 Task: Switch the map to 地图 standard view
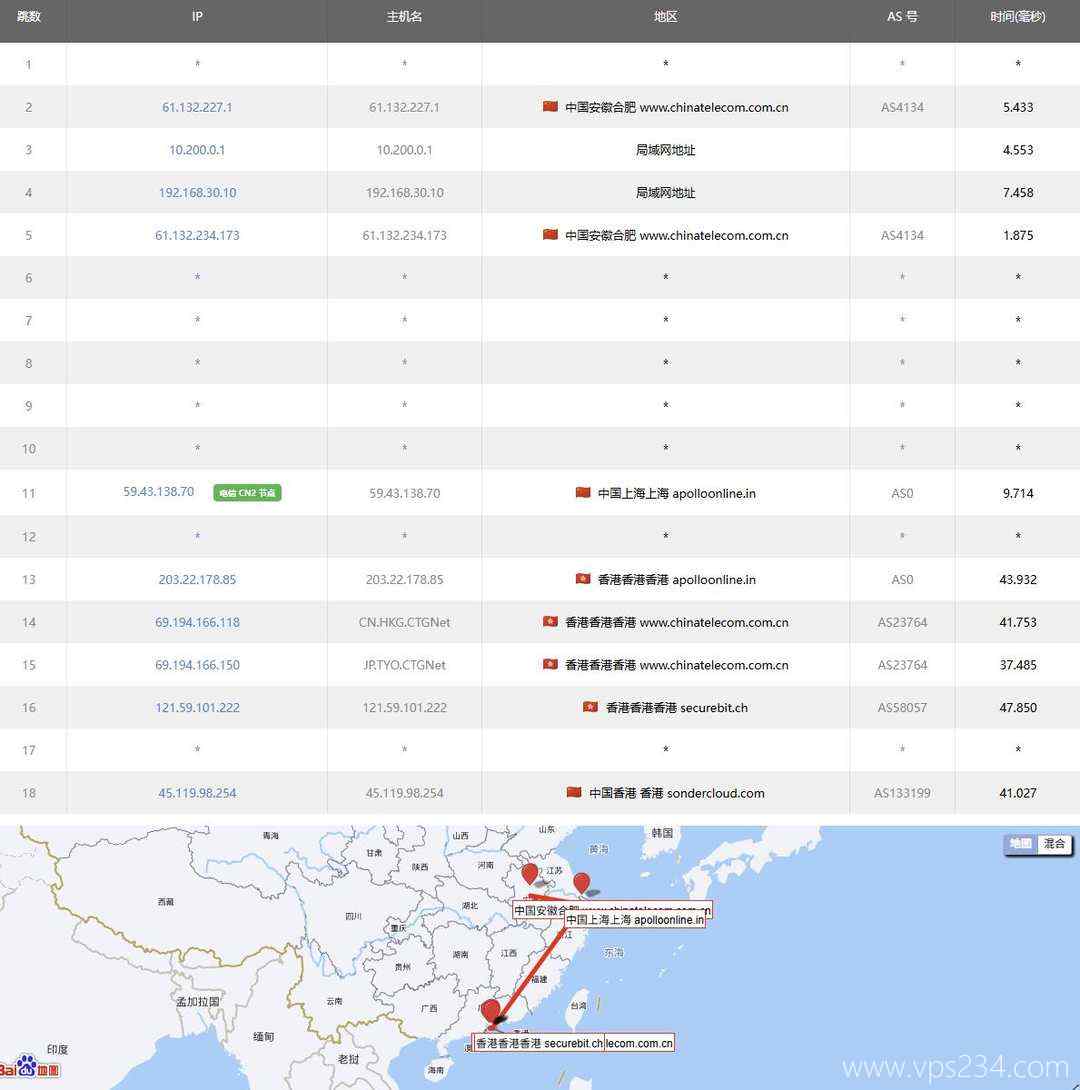[1020, 844]
